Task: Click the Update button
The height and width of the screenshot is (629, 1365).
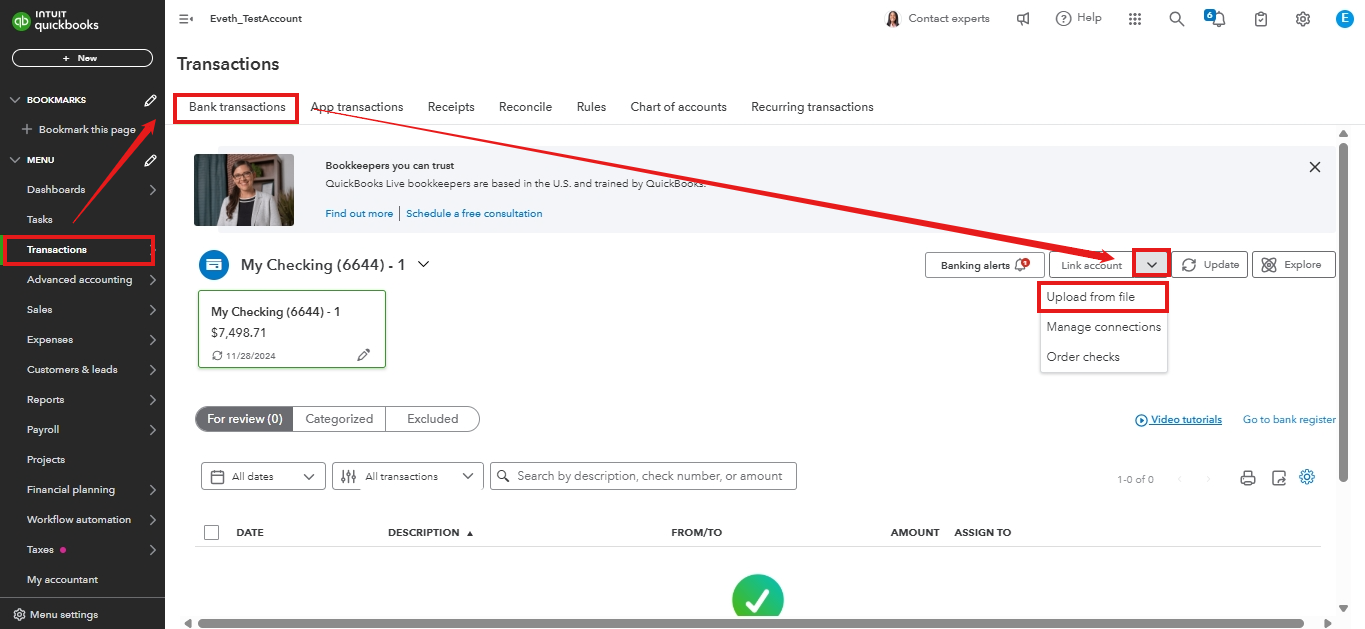Action: click(x=1210, y=265)
